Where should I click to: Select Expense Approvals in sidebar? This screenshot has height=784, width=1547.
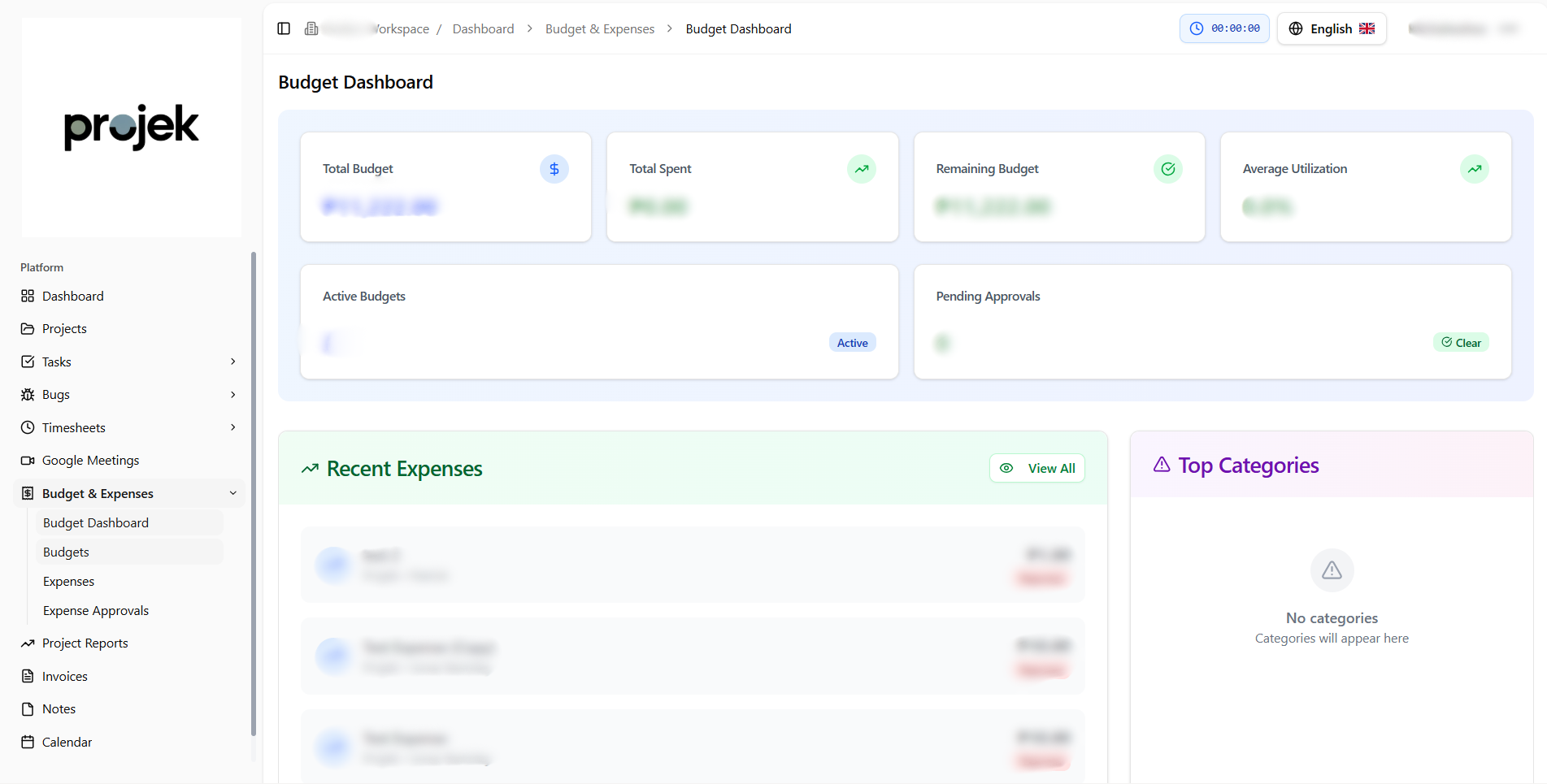pos(96,611)
